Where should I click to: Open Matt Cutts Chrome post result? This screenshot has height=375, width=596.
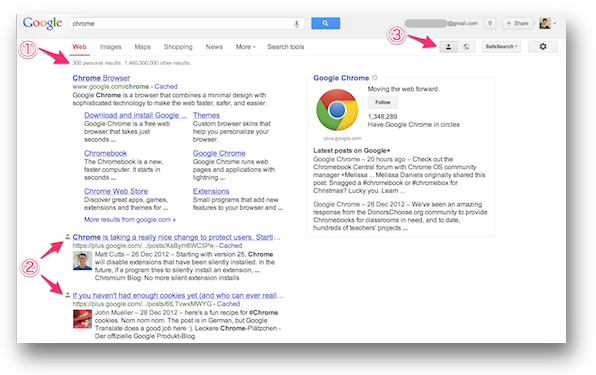tap(176, 237)
